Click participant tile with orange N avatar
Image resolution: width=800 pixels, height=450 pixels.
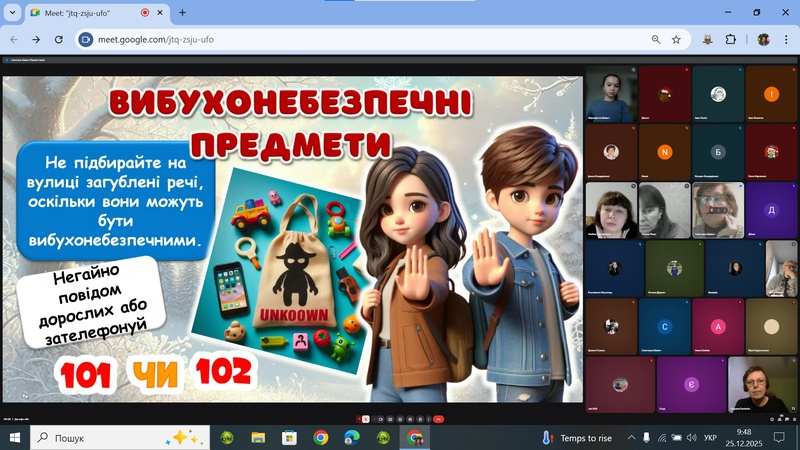663,151
